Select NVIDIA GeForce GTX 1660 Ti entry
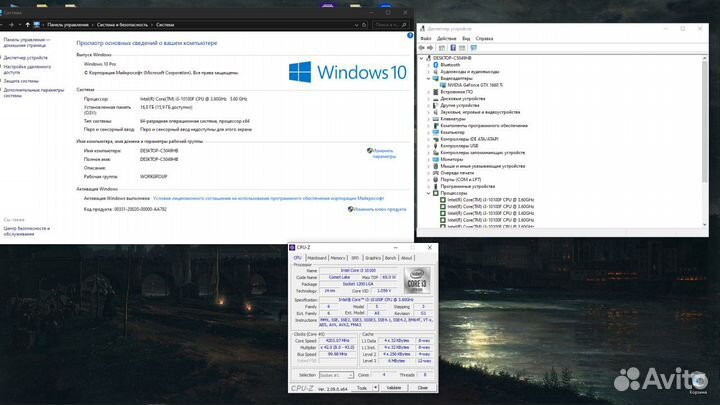Screen dimensions: 720x405 click(x=475, y=85)
